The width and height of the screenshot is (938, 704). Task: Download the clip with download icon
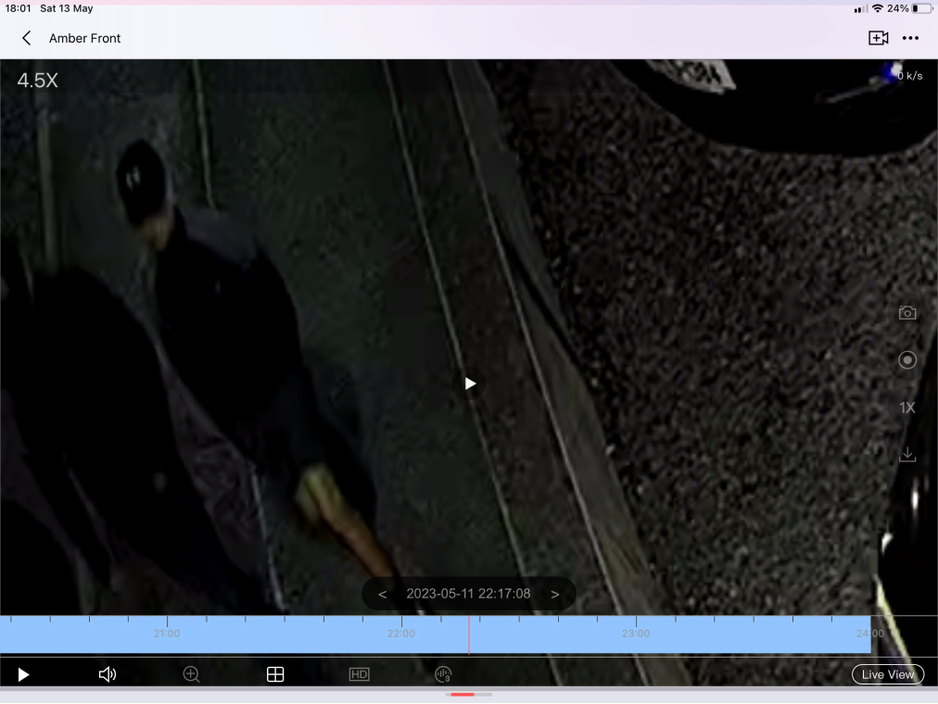point(907,454)
